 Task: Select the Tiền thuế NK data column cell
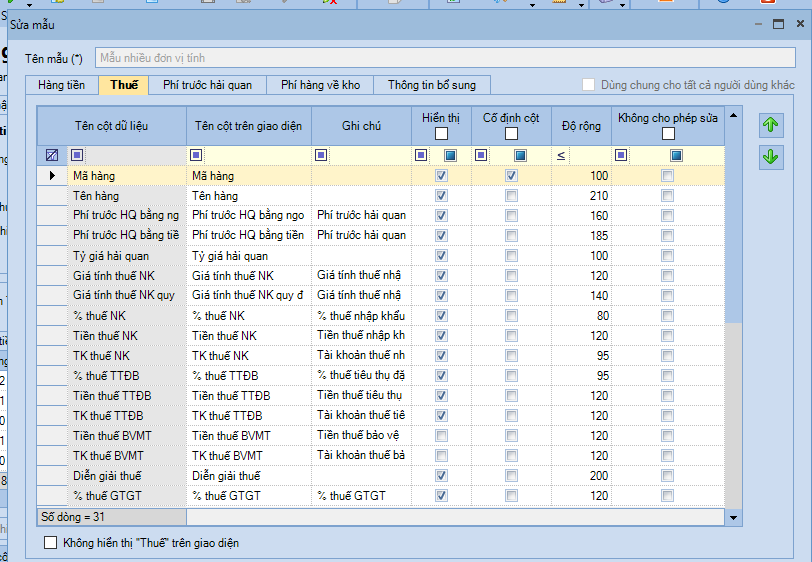127,336
